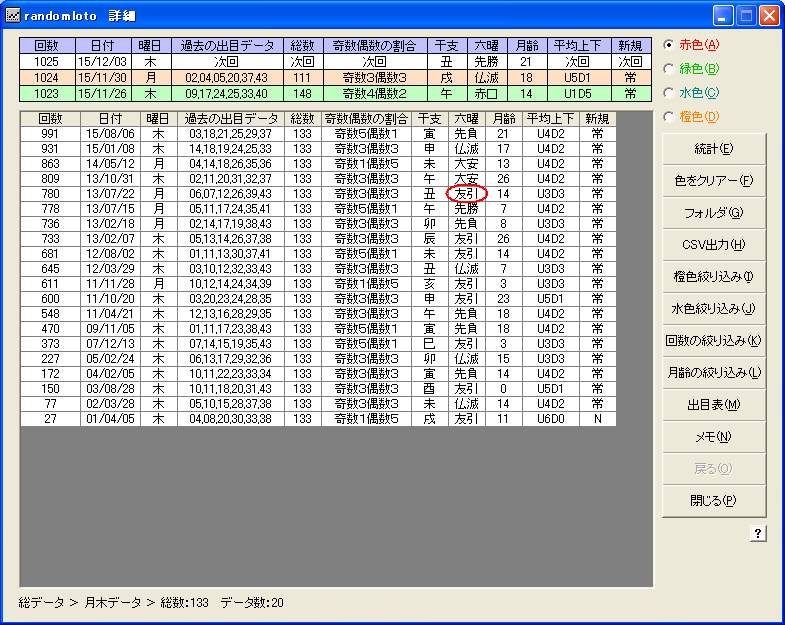Screen dimensions: 785x625
Task: Select row number 227
Action: pyautogui.click(x=51, y=359)
